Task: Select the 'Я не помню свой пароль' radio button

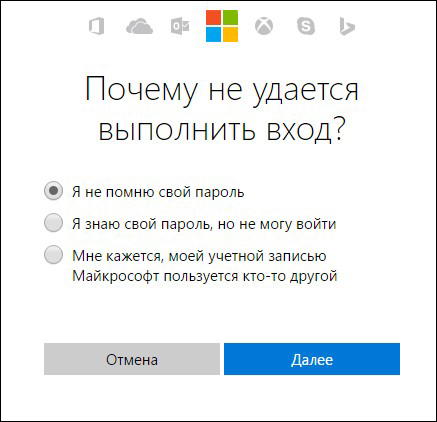Action: (x=53, y=191)
